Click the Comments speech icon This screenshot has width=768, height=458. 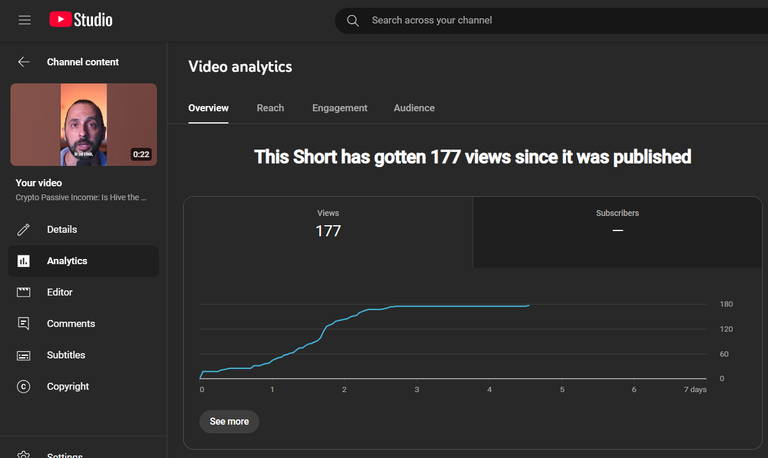24,324
